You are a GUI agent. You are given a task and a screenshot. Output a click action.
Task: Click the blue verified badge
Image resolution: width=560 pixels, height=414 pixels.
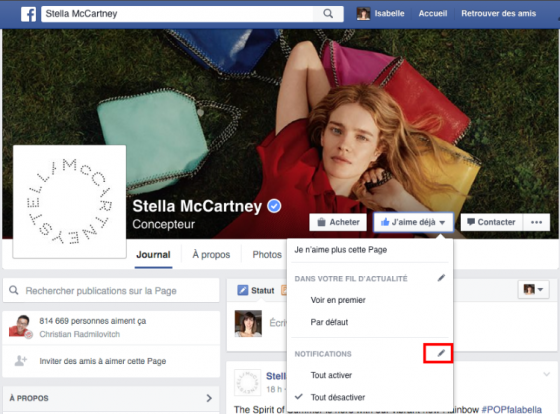pyautogui.click(x=274, y=206)
